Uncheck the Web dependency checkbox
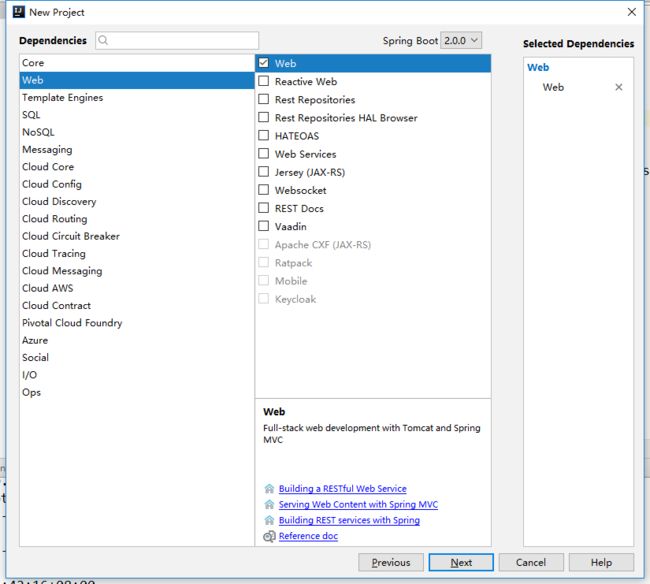 tap(264, 63)
